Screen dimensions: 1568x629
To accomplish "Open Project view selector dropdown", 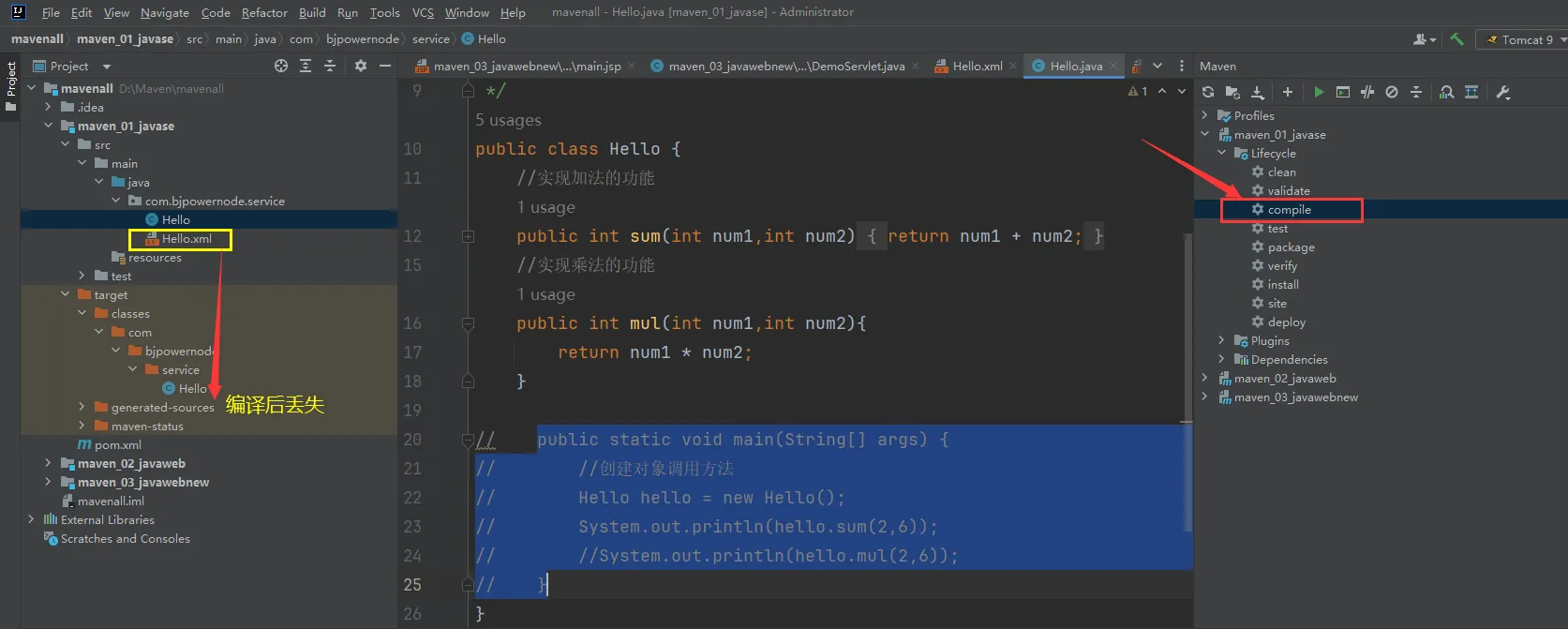I will pyautogui.click(x=71, y=66).
